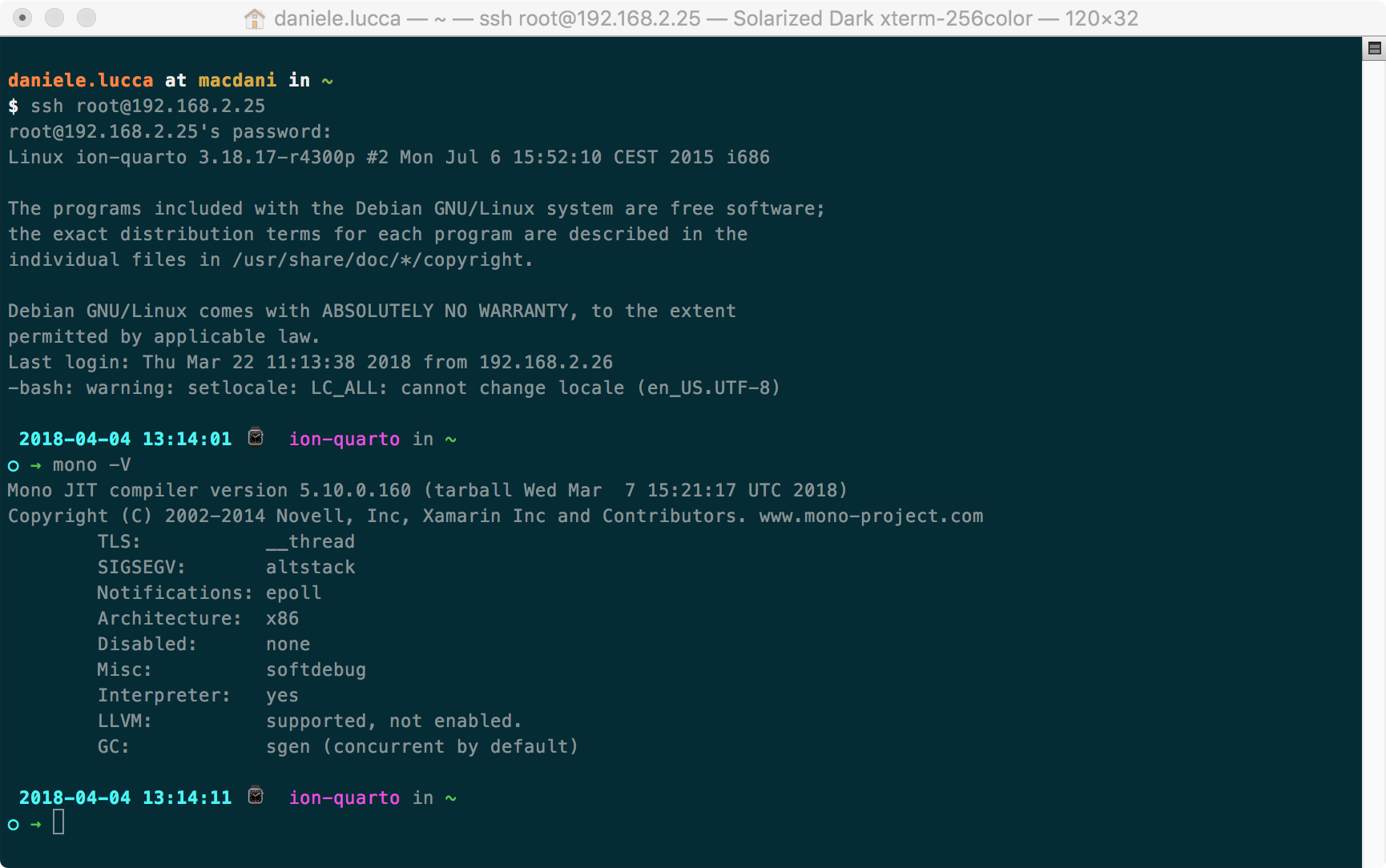The image size is (1386, 868).
Task: Click the bash setlocale warning line
Action: [x=394, y=388]
